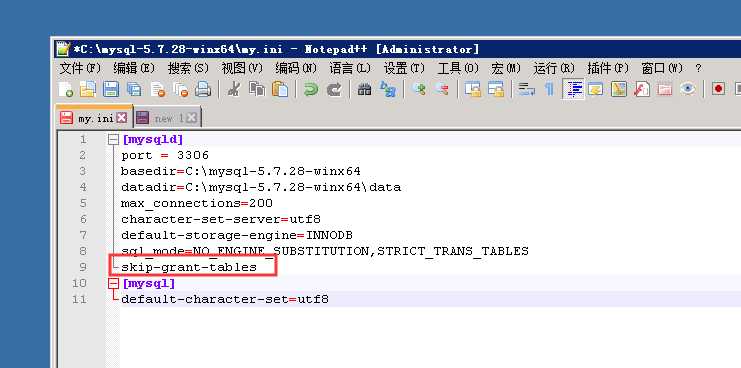
Task: Open the Function List icon
Action: pos(641,89)
